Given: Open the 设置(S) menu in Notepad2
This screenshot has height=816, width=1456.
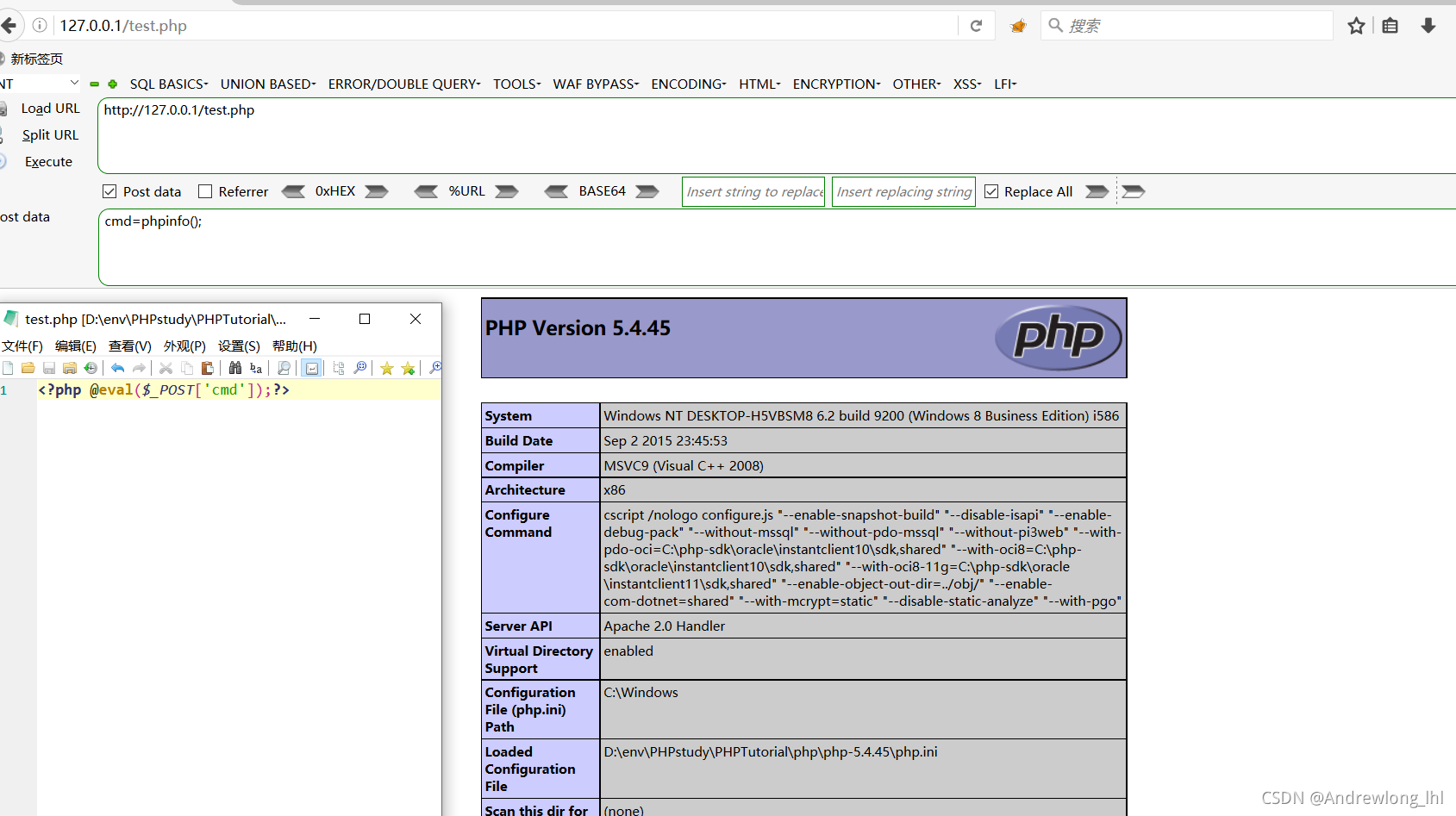Looking at the screenshot, I should [239, 346].
